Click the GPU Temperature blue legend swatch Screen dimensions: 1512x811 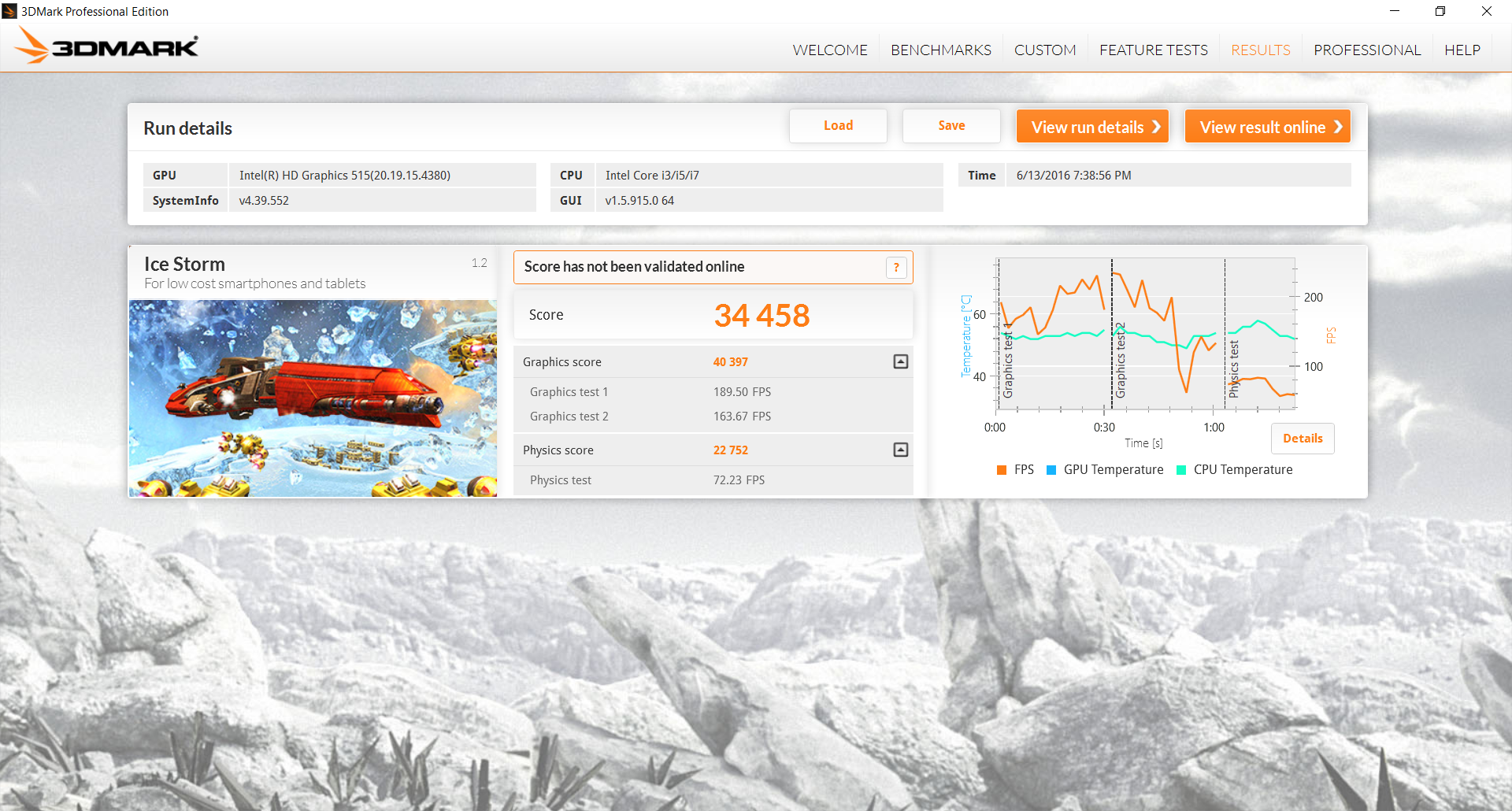[1051, 470]
